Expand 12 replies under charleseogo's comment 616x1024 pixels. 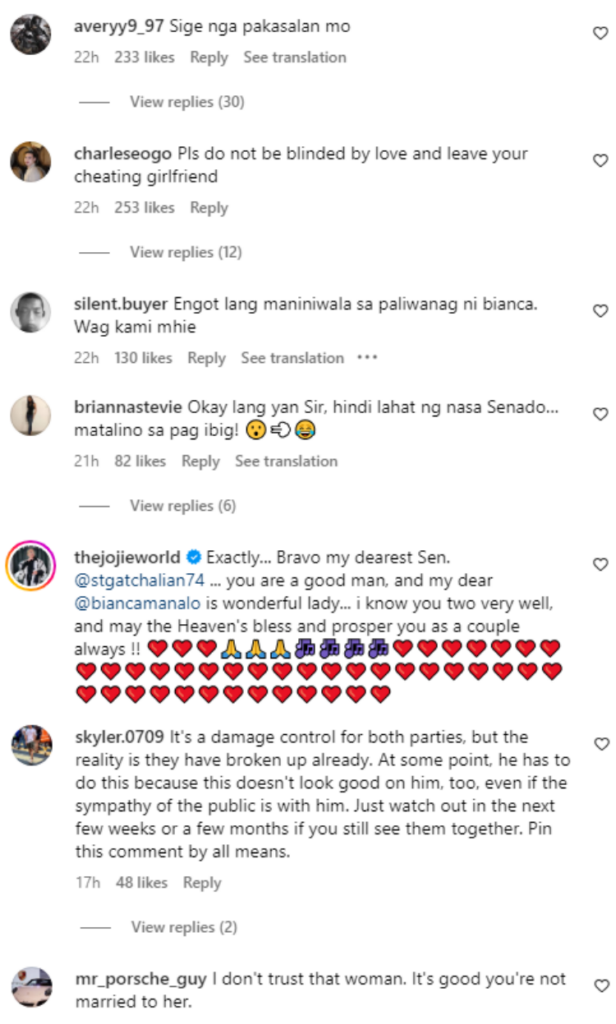coord(185,252)
